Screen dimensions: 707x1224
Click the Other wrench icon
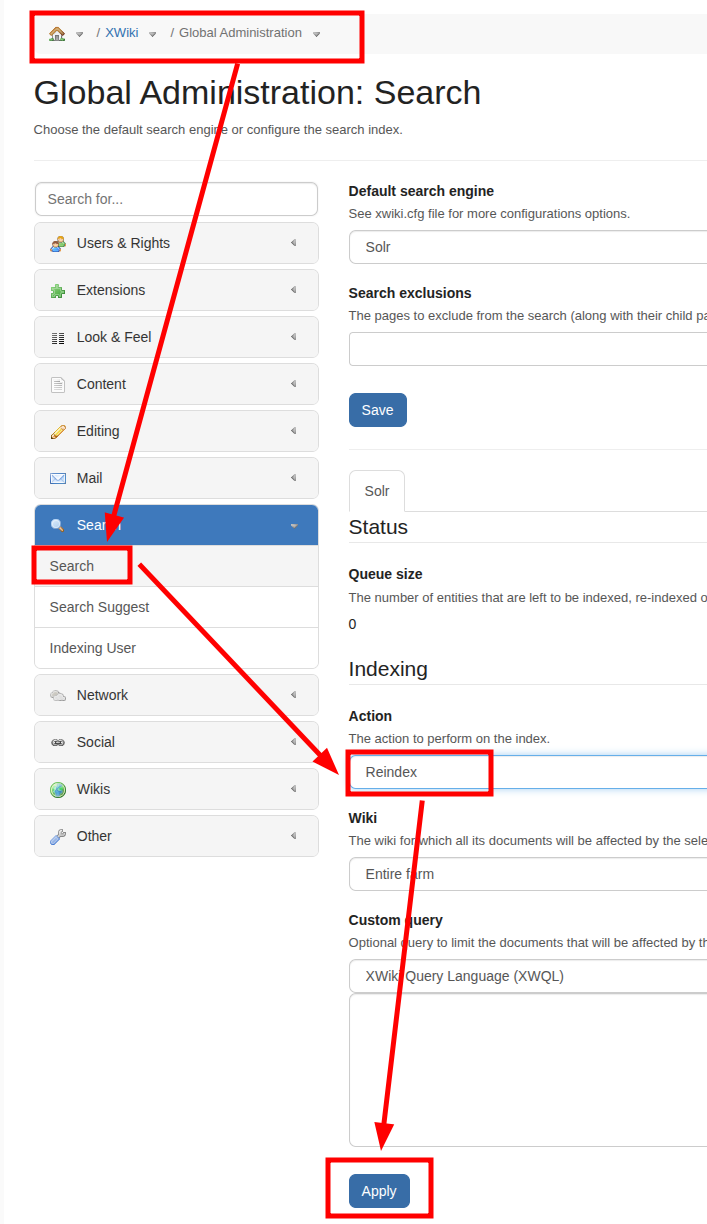pos(58,837)
